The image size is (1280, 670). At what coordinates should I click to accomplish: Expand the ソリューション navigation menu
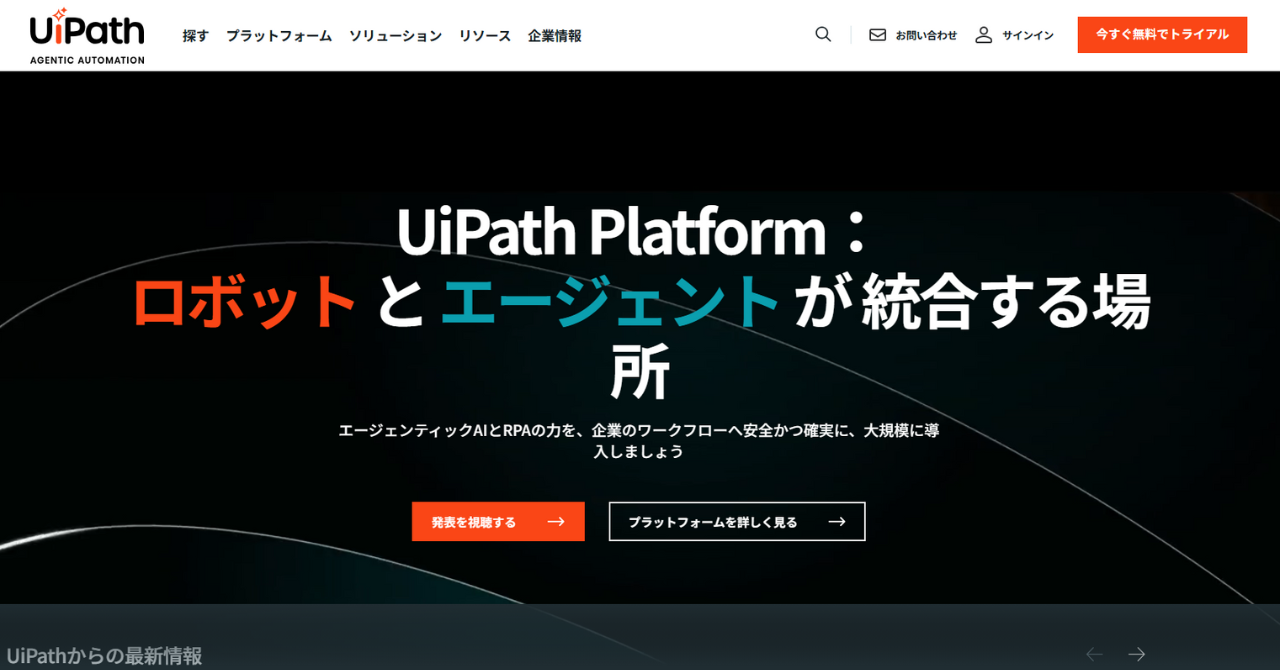click(x=395, y=36)
